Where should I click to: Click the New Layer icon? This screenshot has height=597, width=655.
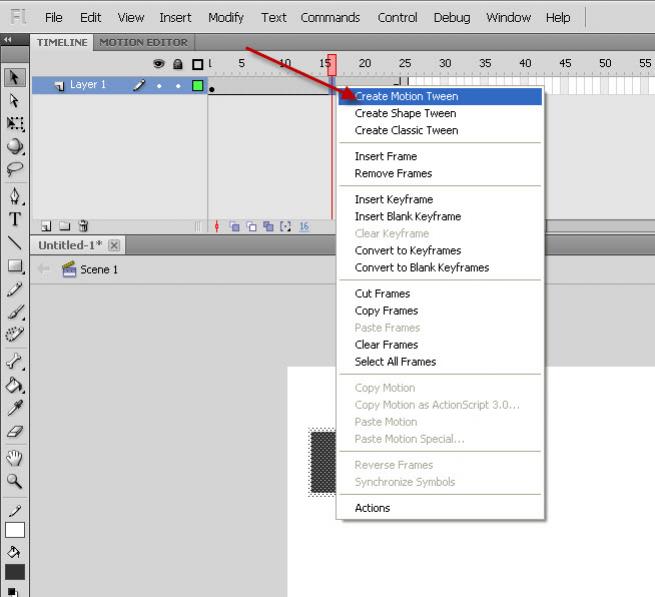coord(46,226)
